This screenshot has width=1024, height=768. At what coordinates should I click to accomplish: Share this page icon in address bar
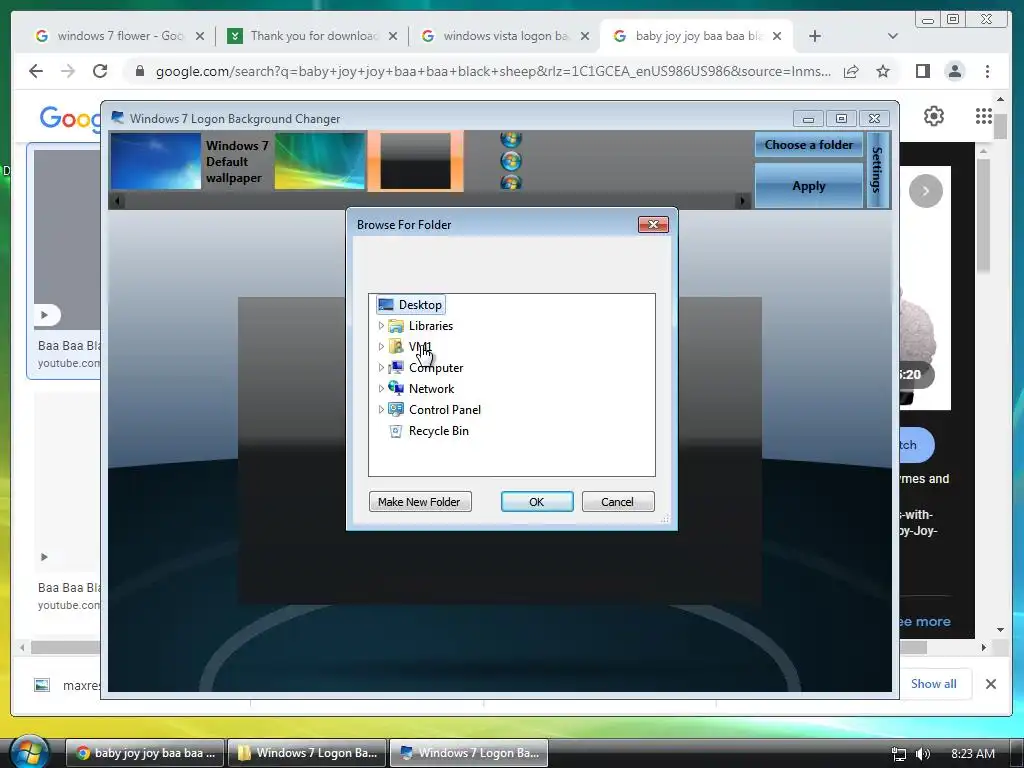(x=851, y=71)
